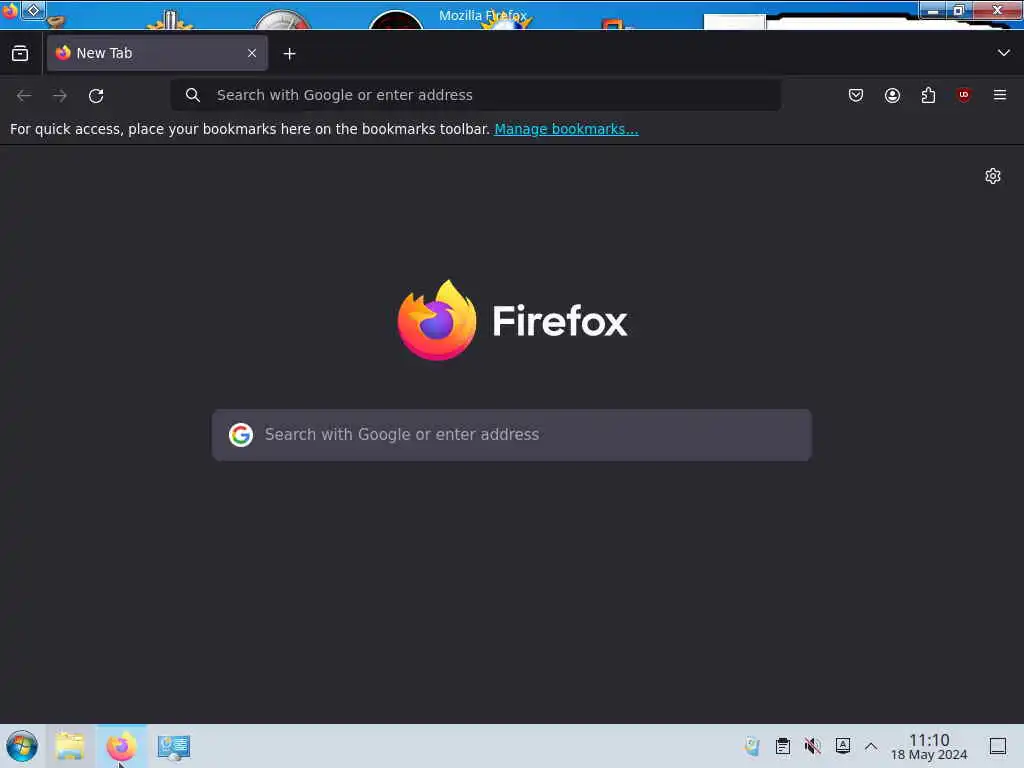
Task: Go forward one page arrow
Action: [60, 95]
